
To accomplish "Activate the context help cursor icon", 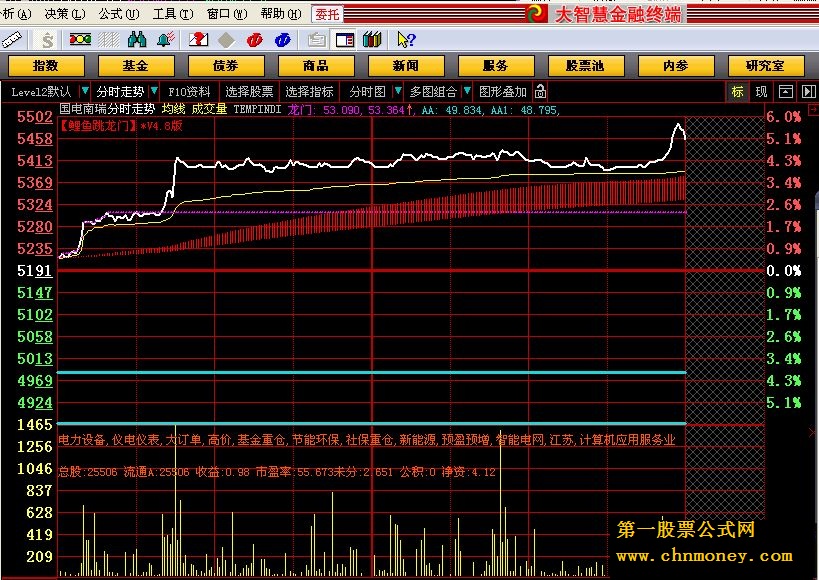I will (x=406, y=40).
